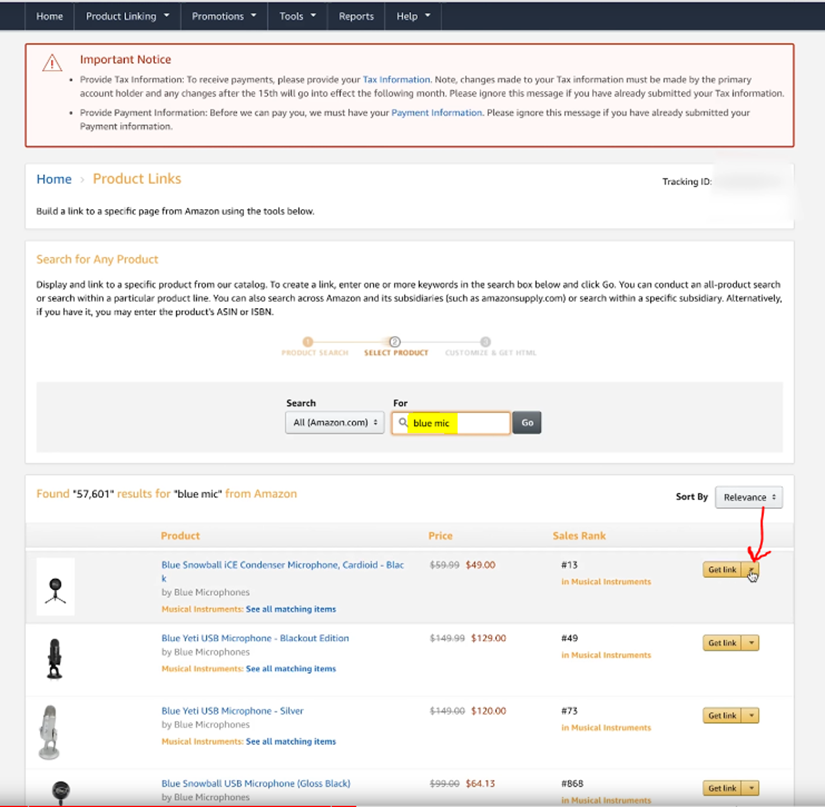Open the Payment Information link
Viewport: 825px width, 807px height.
[436, 113]
